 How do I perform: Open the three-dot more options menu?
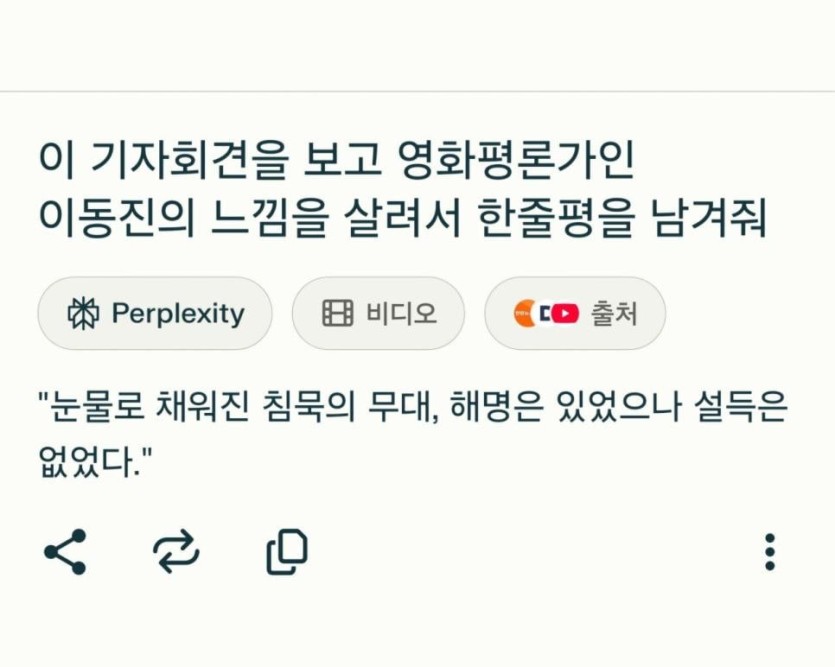coord(769,552)
